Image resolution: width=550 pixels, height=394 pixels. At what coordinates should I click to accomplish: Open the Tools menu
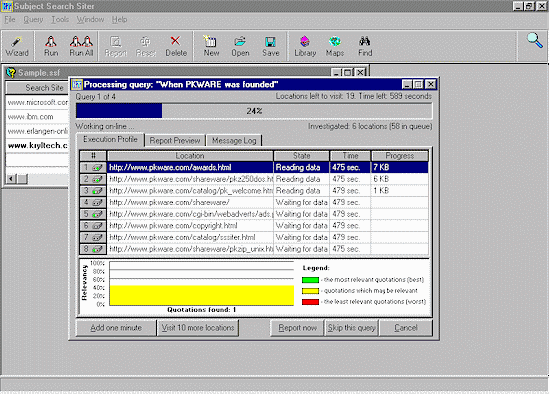point(60,20)
